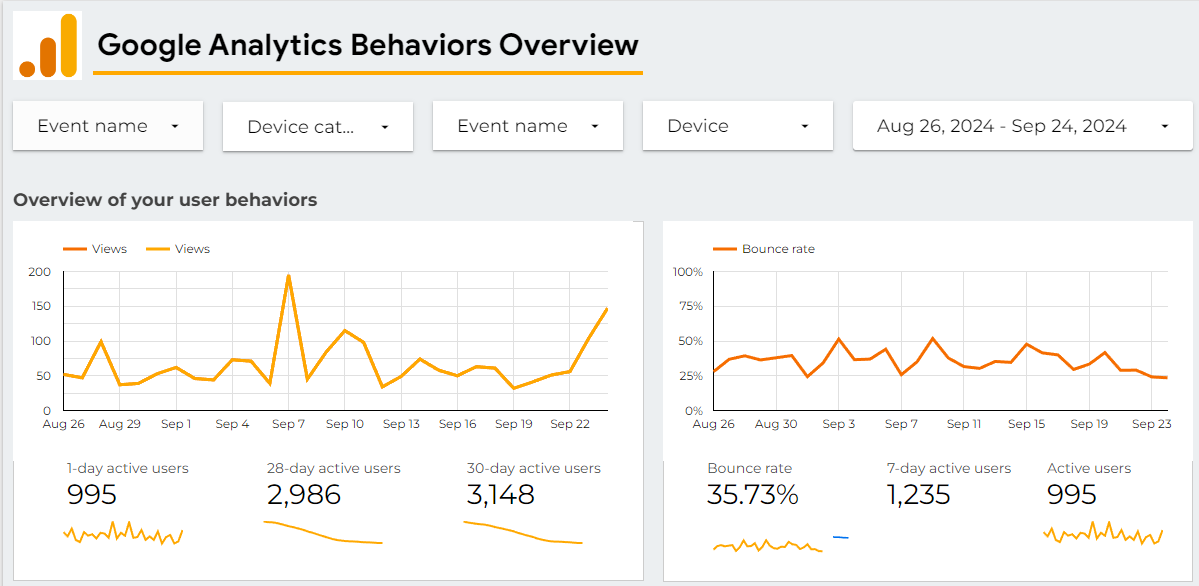
Task: Click the sparkline under Active users
Action: click(1103, 532)
